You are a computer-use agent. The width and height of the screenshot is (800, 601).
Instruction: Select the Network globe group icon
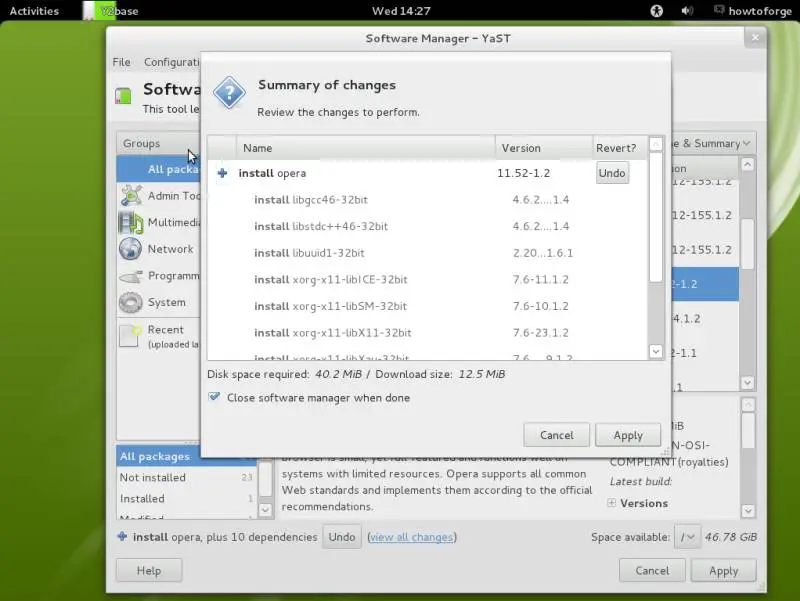131,249
